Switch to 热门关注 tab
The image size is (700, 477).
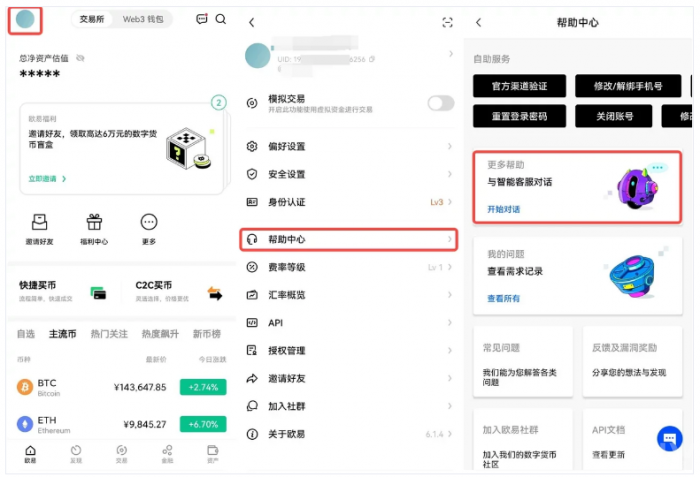109,334
